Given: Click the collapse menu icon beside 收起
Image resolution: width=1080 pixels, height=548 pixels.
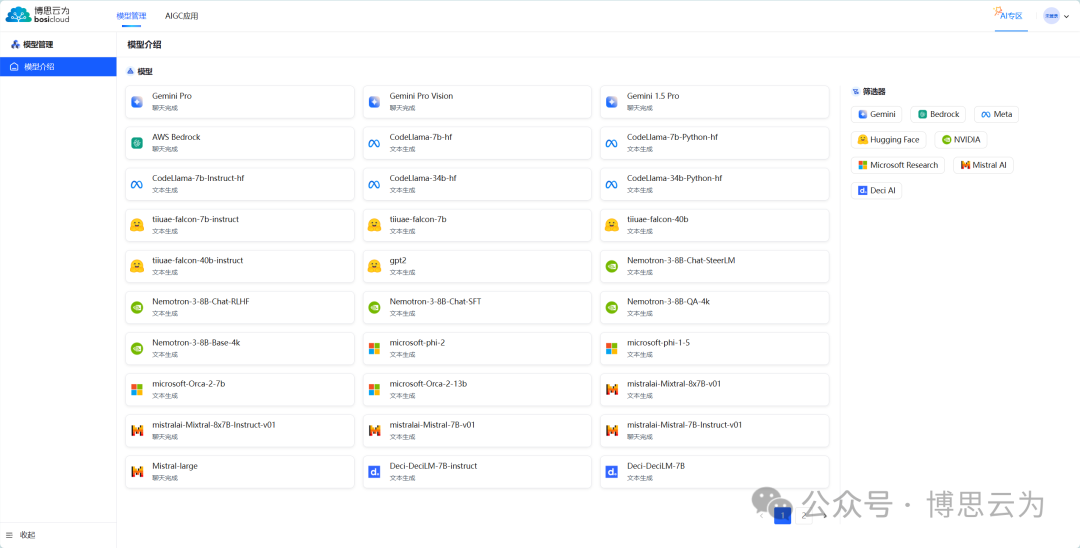Looking at the screenshot, I should tap(10, 535).
